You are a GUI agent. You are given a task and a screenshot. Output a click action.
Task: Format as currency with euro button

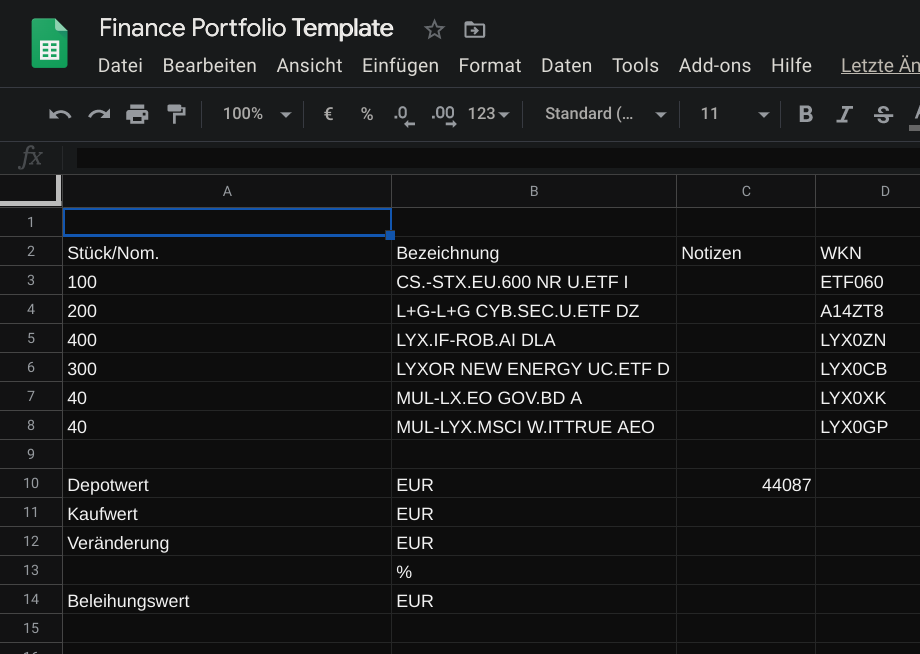pos(329,114)
